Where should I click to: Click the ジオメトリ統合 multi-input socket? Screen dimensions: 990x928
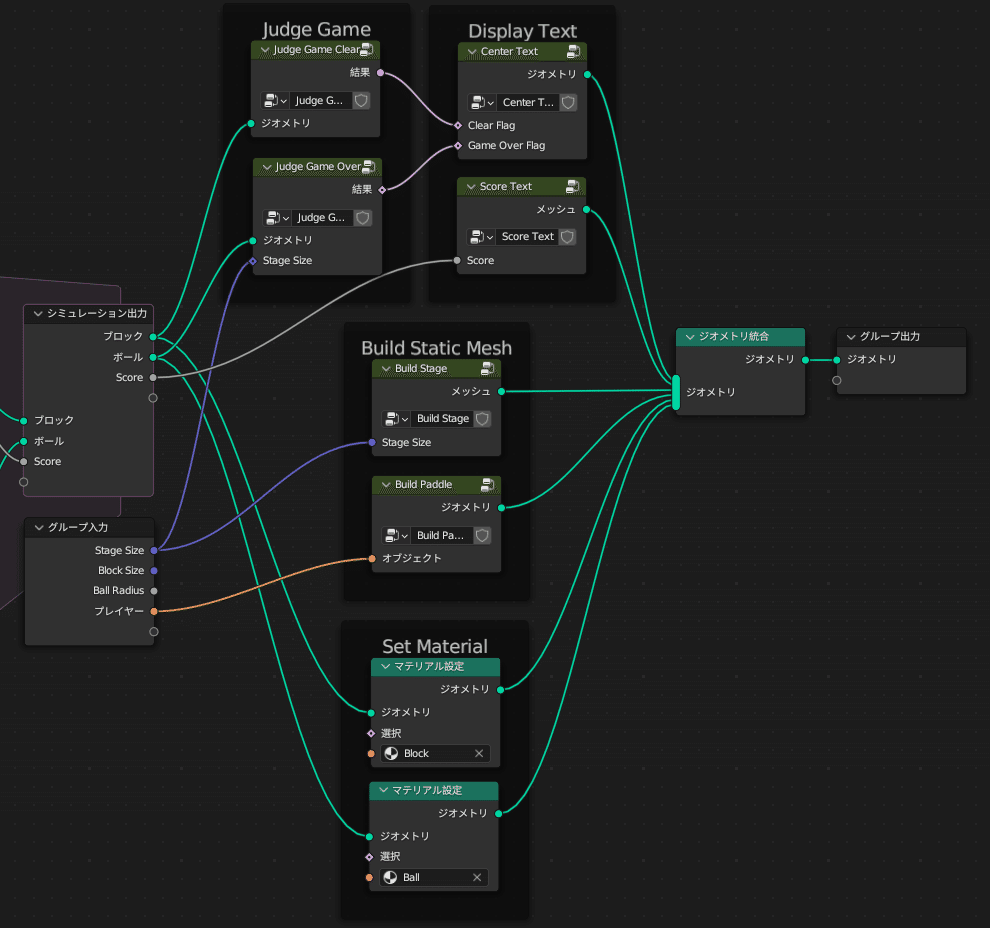point(676,392)
